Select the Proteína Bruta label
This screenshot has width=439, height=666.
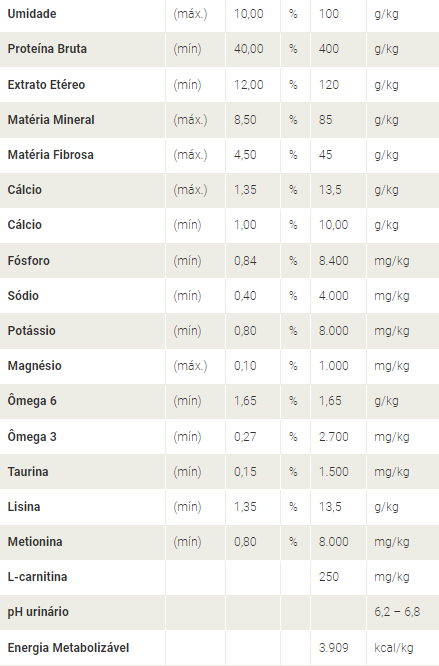pyautogui.click(x=47, y=49)
